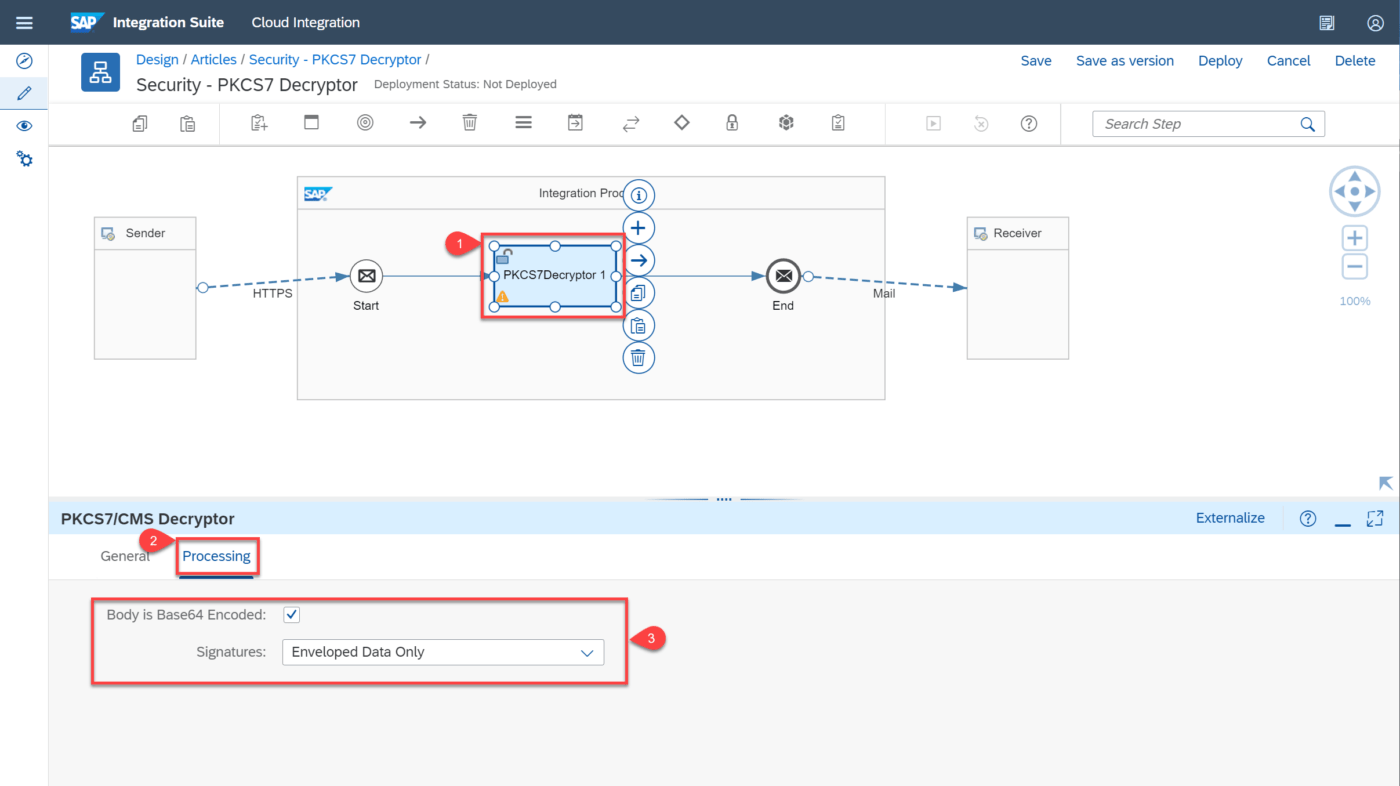Select the End message event

(x=783, y=276)
